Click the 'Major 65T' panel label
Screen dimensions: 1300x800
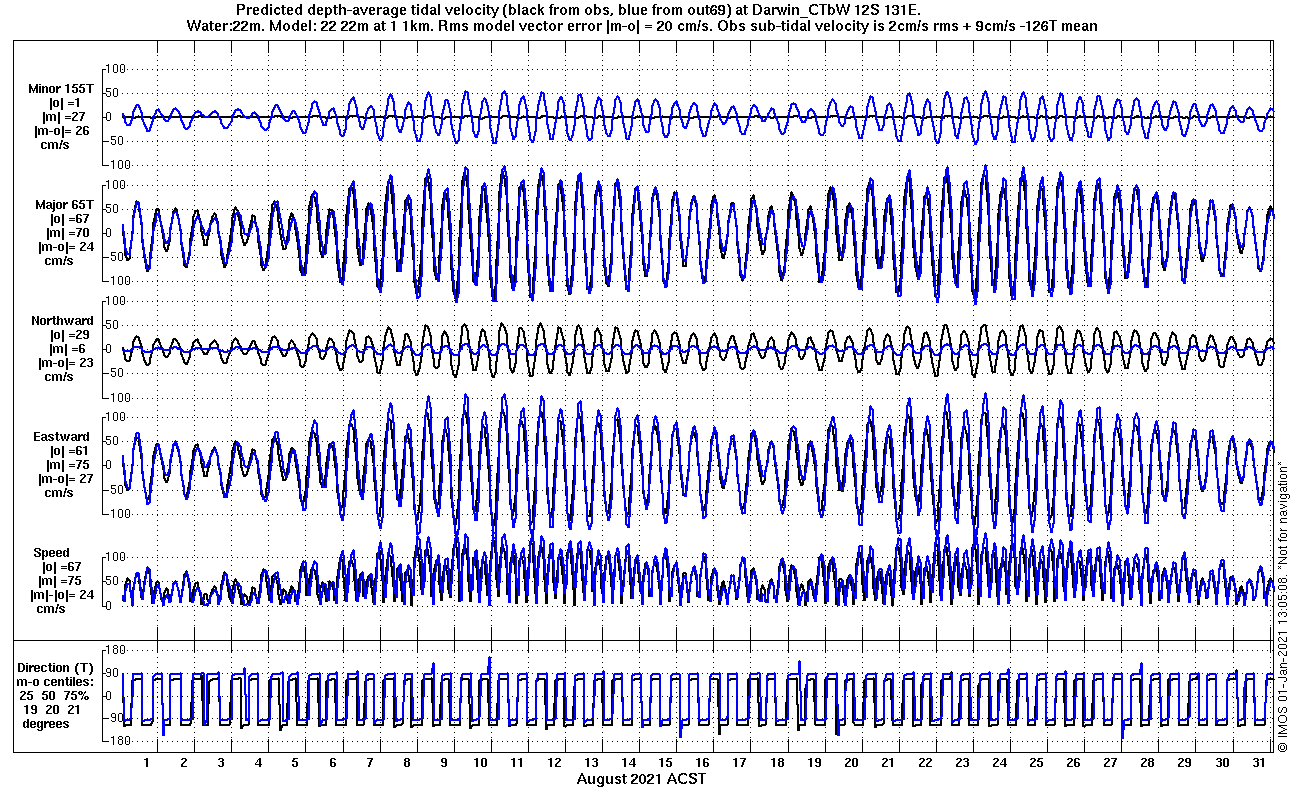[64, 205]
